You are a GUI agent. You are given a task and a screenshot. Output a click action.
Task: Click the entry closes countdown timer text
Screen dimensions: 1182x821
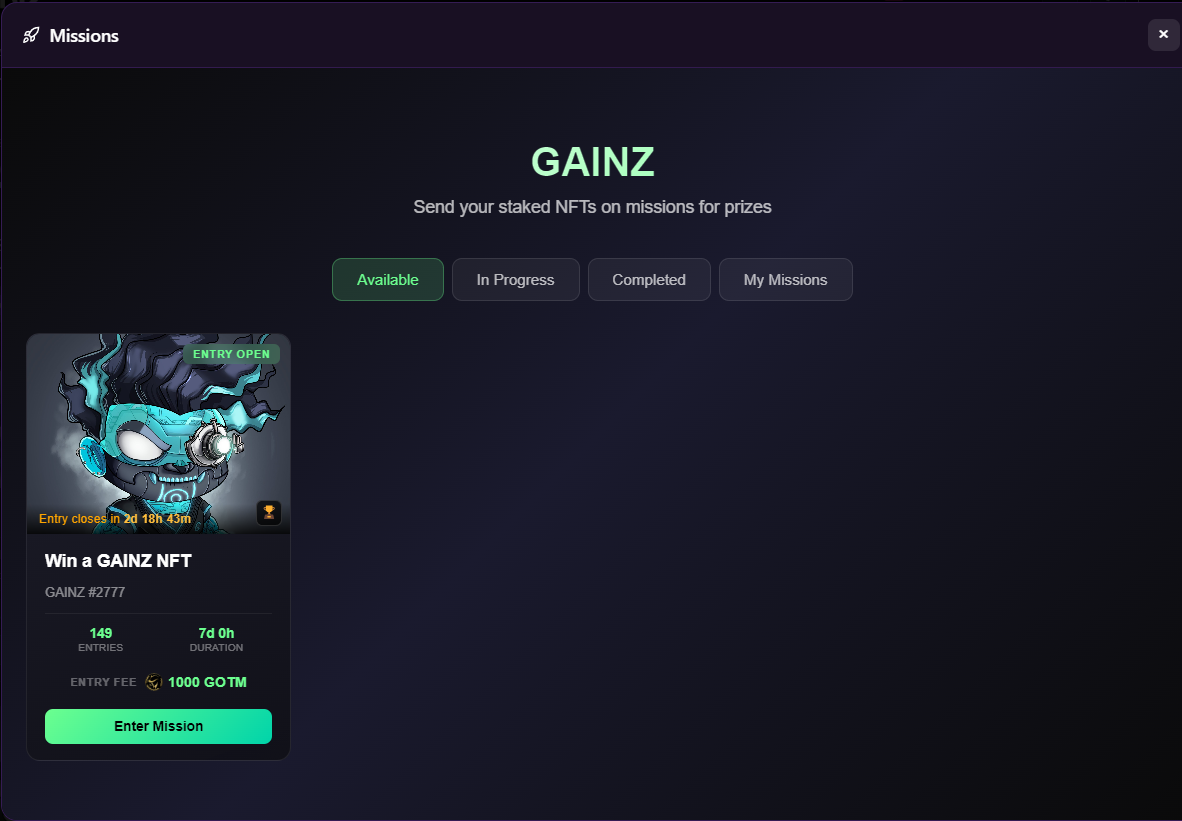115,519
